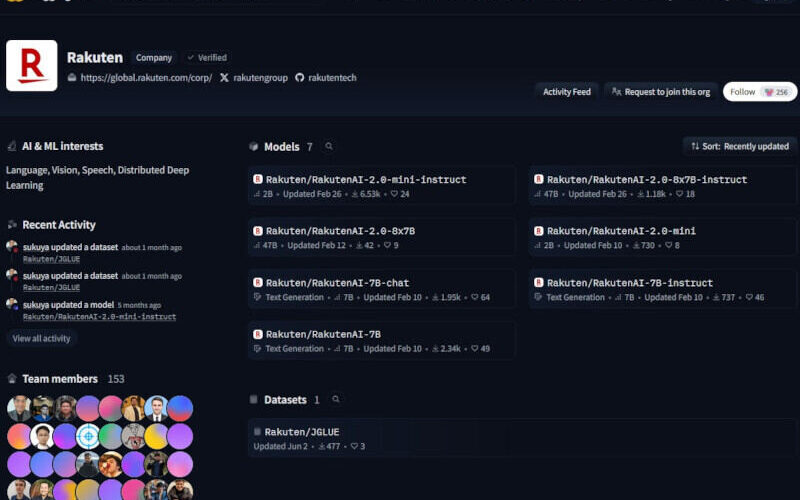The width and height of the screenshot is (800, 500).
Task: Click the heart icon on RakutenAI-7B-chat card
Action: 474,297
